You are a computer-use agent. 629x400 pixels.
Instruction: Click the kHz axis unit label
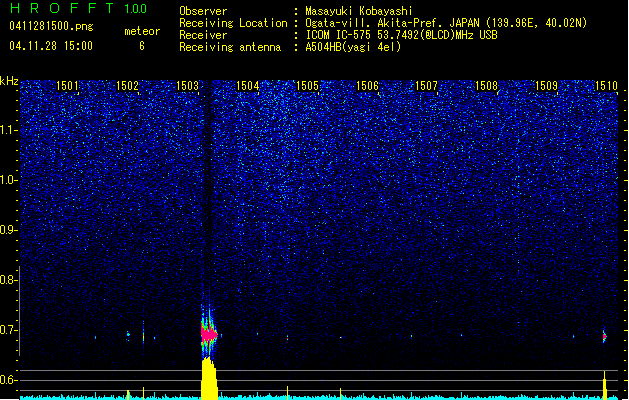9,81
